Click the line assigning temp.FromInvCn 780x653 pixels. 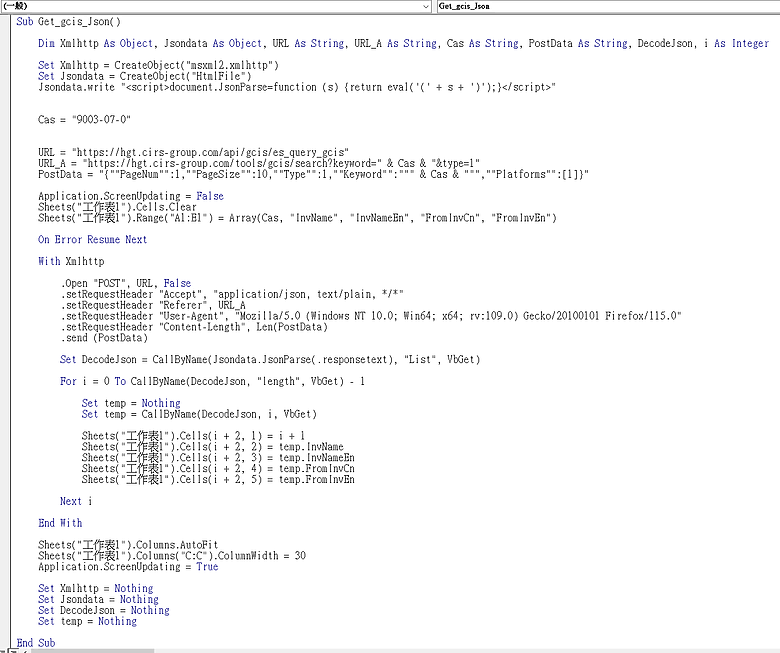(x=218, y=468)
